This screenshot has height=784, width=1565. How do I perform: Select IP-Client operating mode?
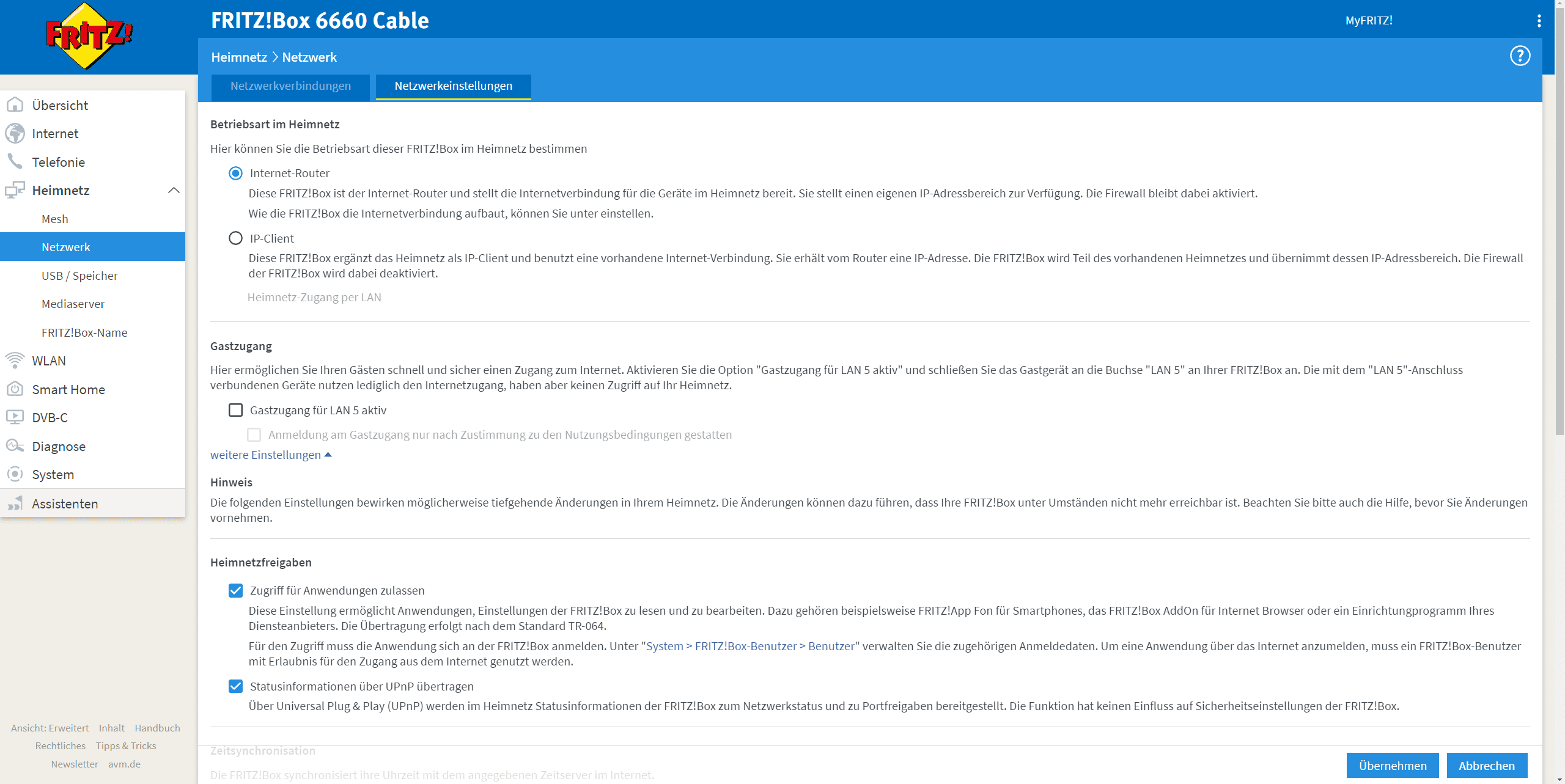point(235,238)
